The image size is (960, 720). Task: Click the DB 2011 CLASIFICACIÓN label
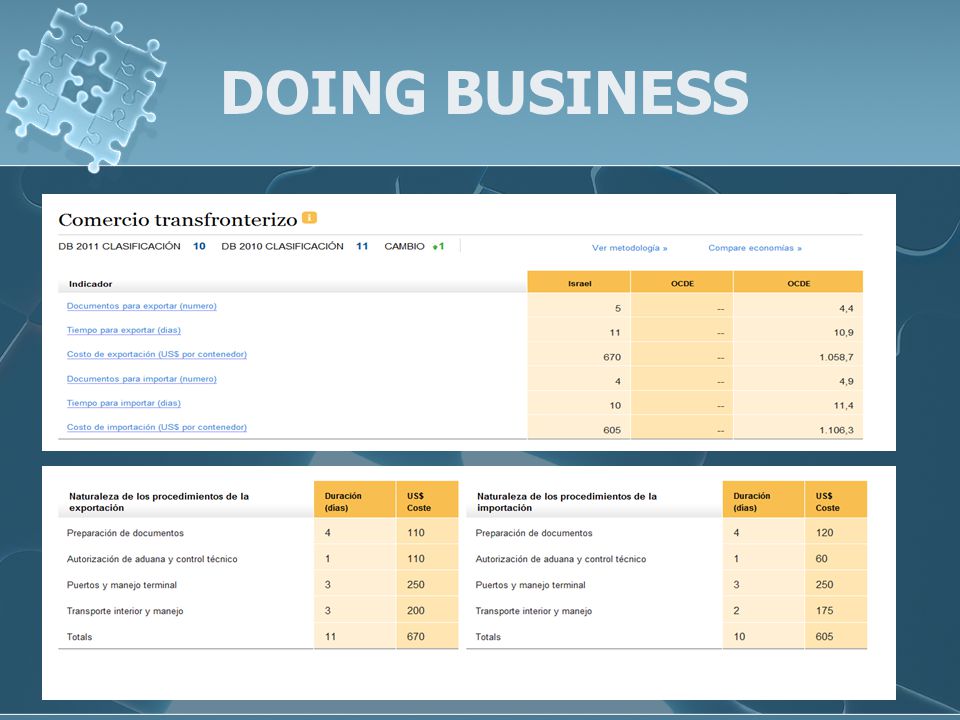pyautogui.click(x=119, y=246)
